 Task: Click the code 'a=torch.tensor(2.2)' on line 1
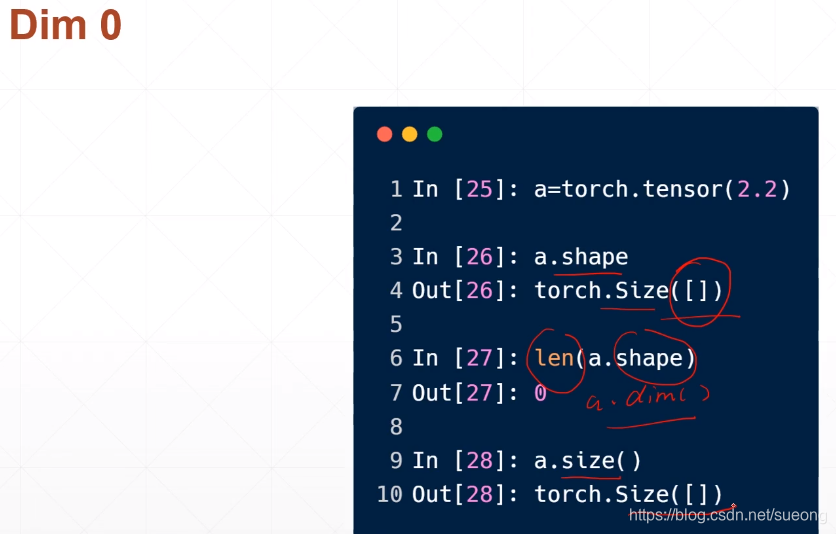(662, 189)
